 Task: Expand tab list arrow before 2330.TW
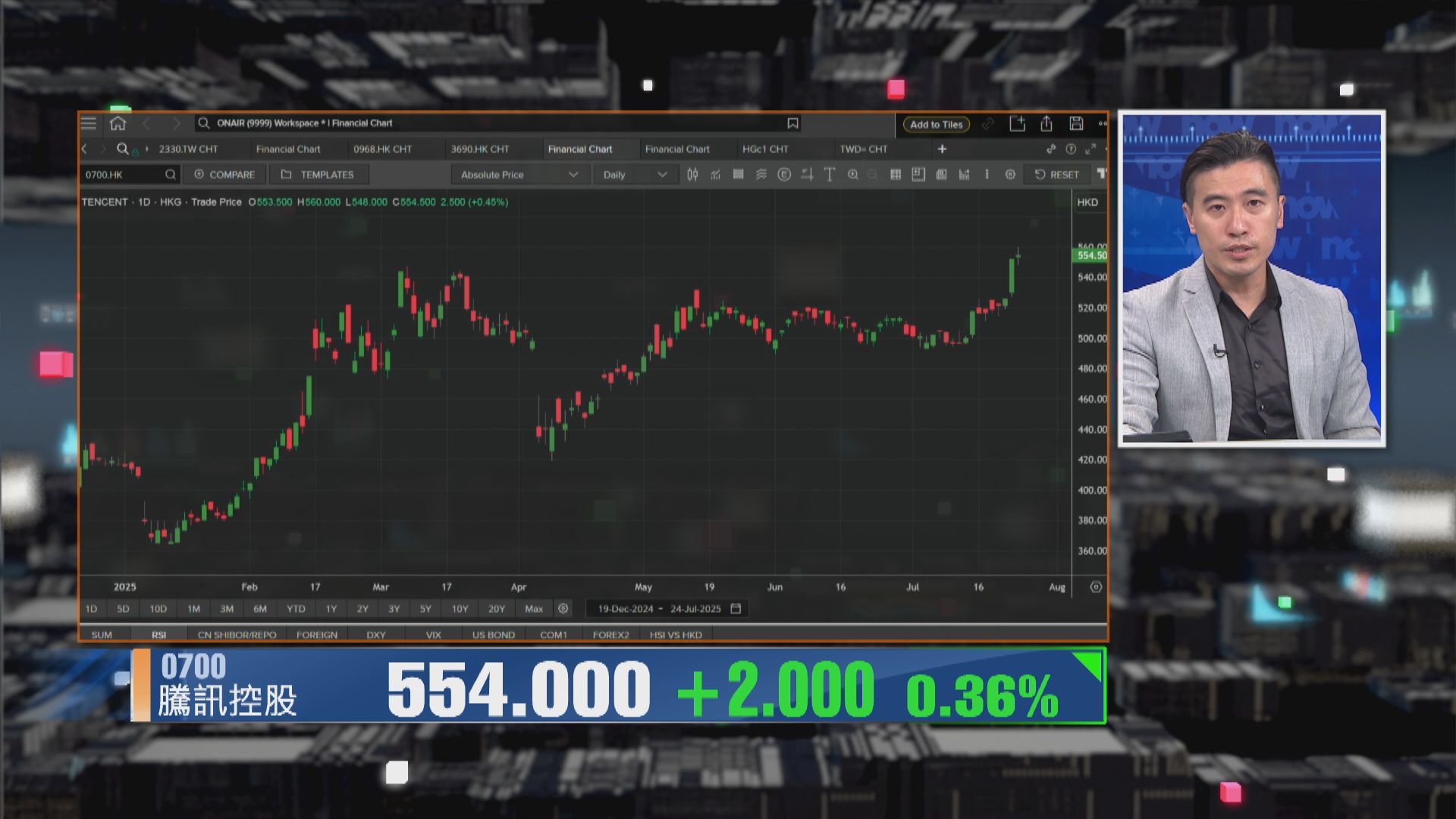(x=147, y=149)
